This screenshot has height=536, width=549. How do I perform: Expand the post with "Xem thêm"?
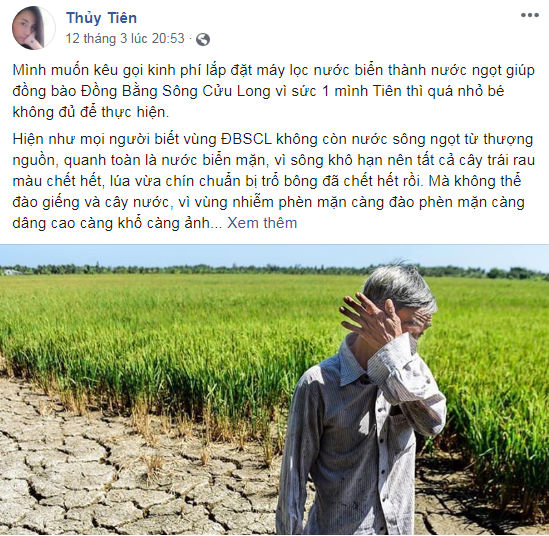pos(262,223)
